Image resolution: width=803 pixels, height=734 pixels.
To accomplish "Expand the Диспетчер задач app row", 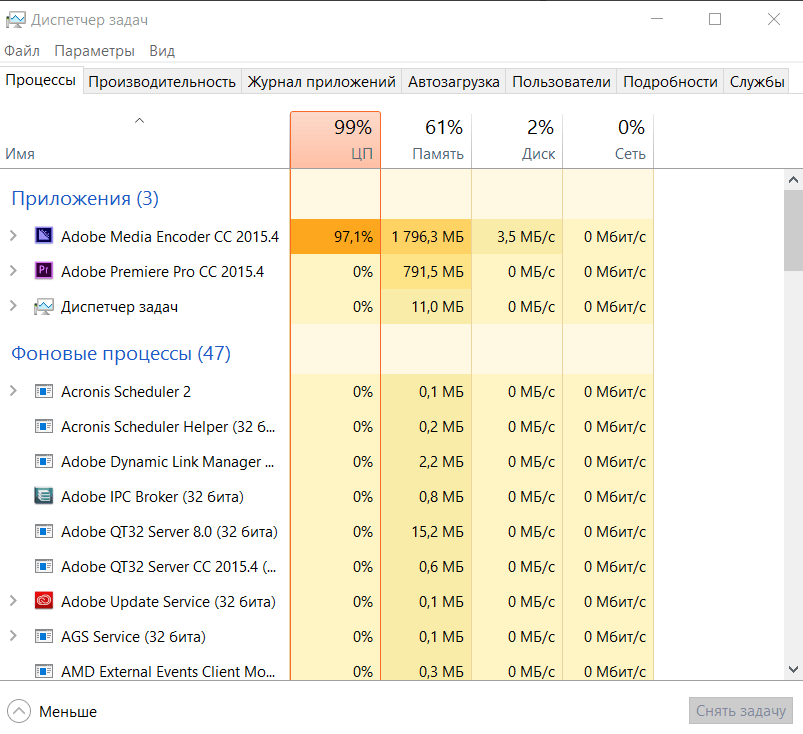I will (13, 306).
